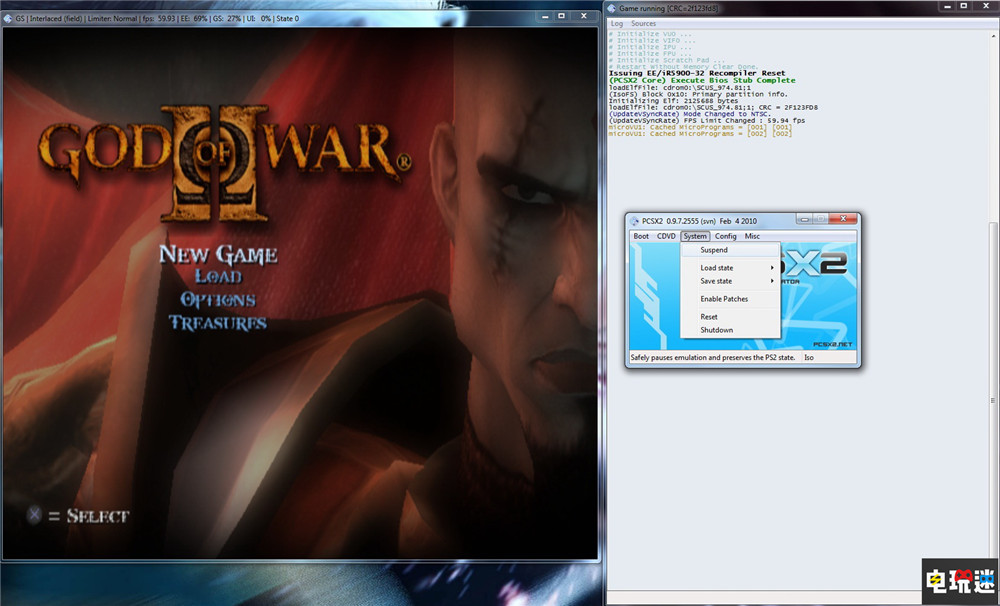The height and width of the screenshot is (606, 1000).
Task: Click the PCSX2.NET logo in the emulator window
Action: pos(831,342)
